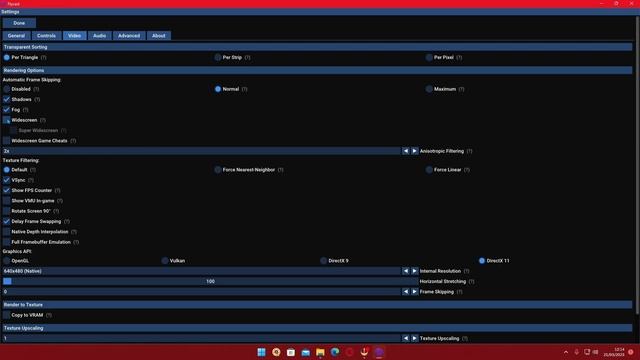
Task: Launch Microsoft Edge from the taskbar
Action: [x=335, y=352]
